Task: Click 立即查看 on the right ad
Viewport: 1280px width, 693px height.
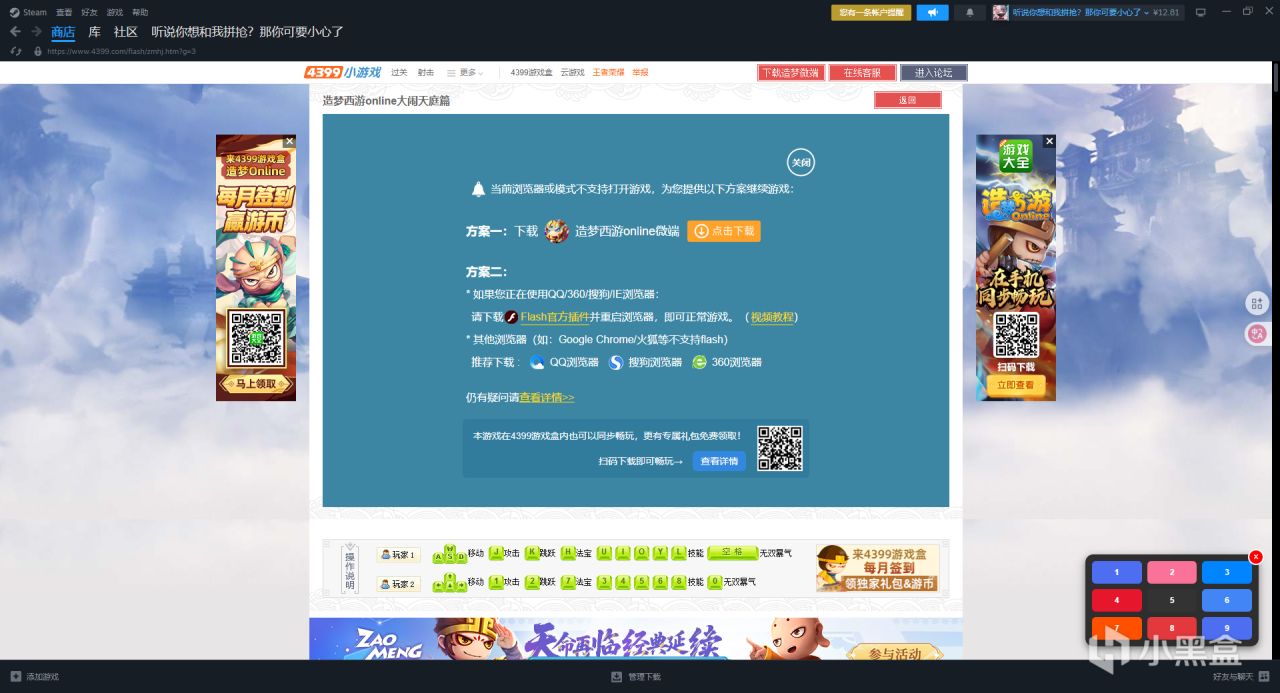Action: (x=1015, y=384)
